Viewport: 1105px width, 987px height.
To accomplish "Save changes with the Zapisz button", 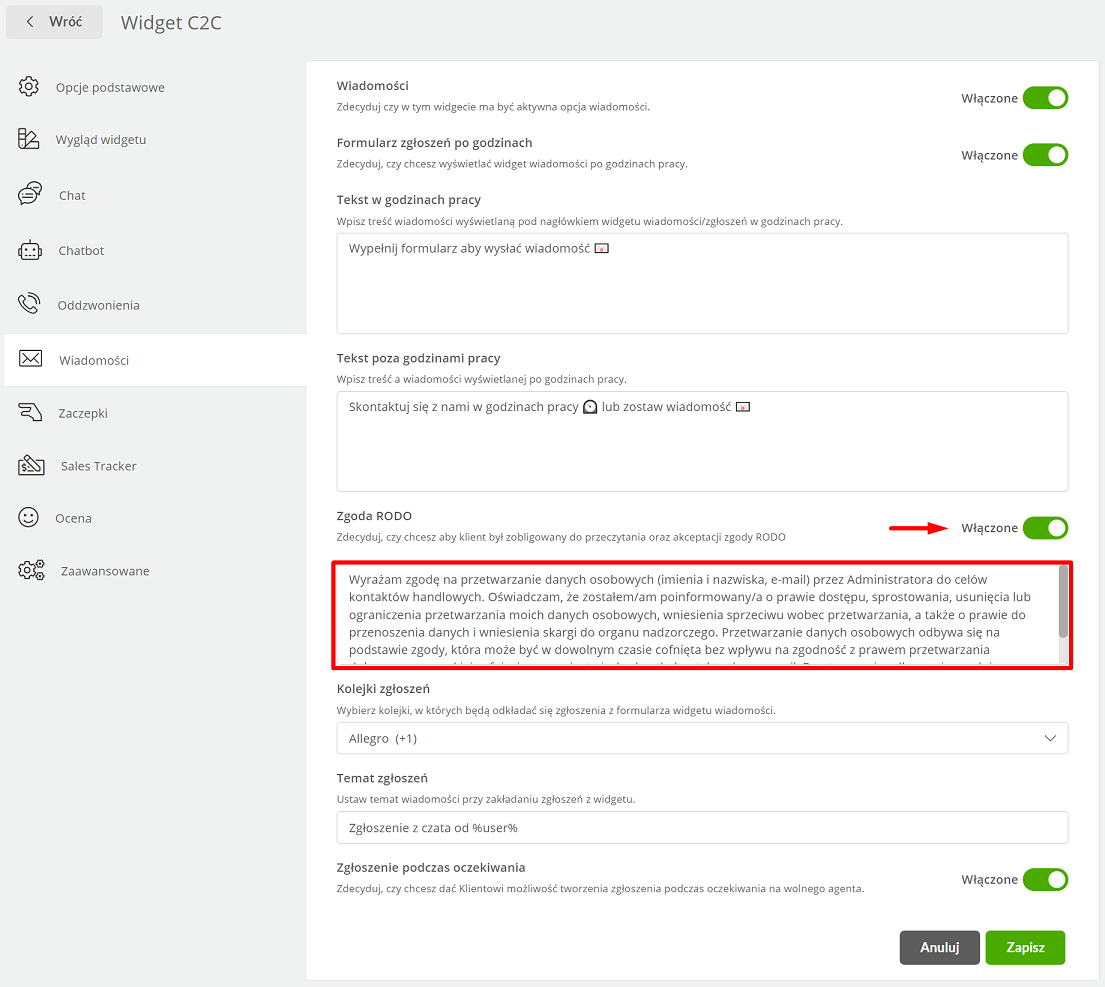I will pos(1025,948).
